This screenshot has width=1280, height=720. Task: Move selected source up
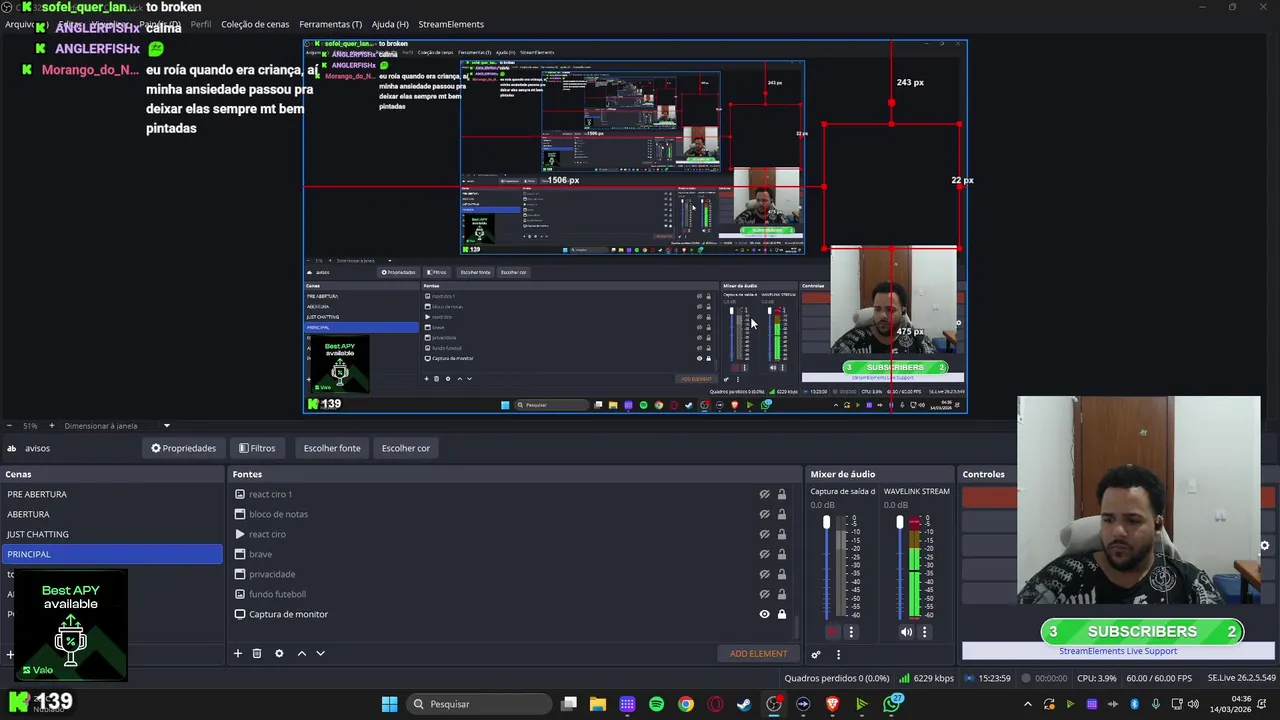click(x=302, y=653)
